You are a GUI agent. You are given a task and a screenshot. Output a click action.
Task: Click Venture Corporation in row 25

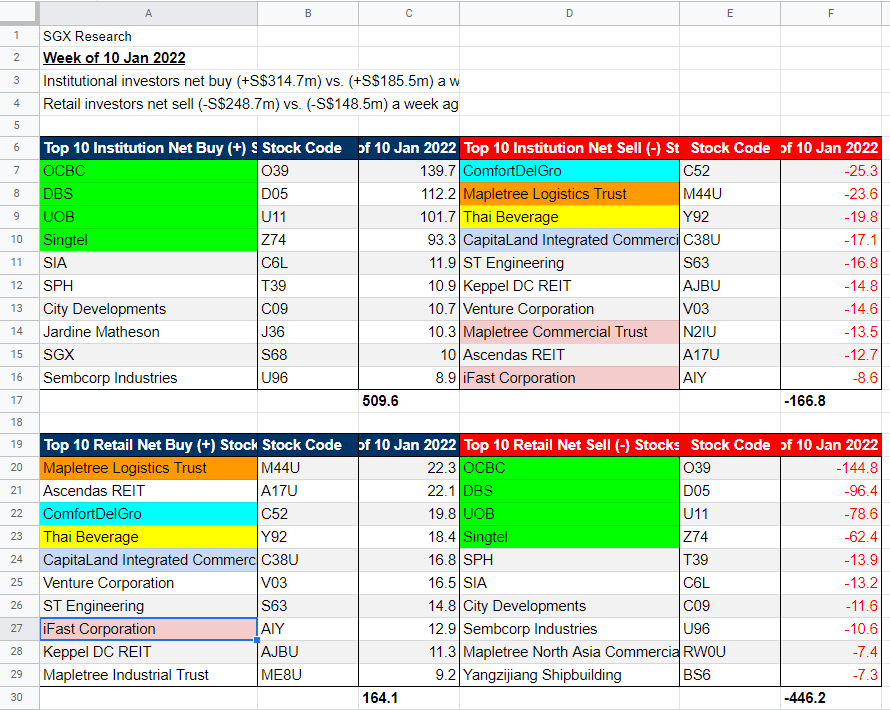pos(149,583)
